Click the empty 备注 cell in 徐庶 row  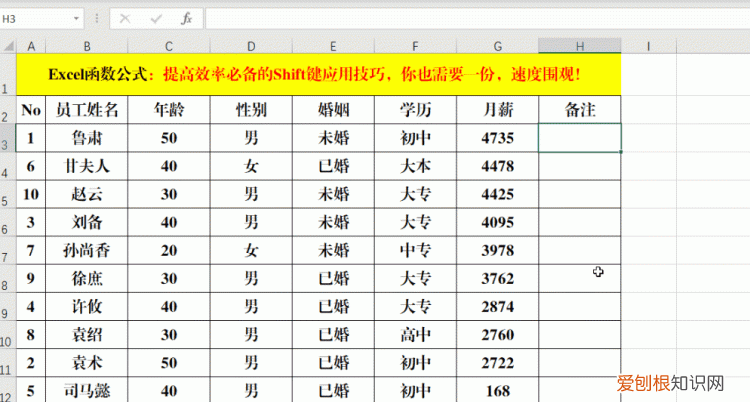point(580,279)
